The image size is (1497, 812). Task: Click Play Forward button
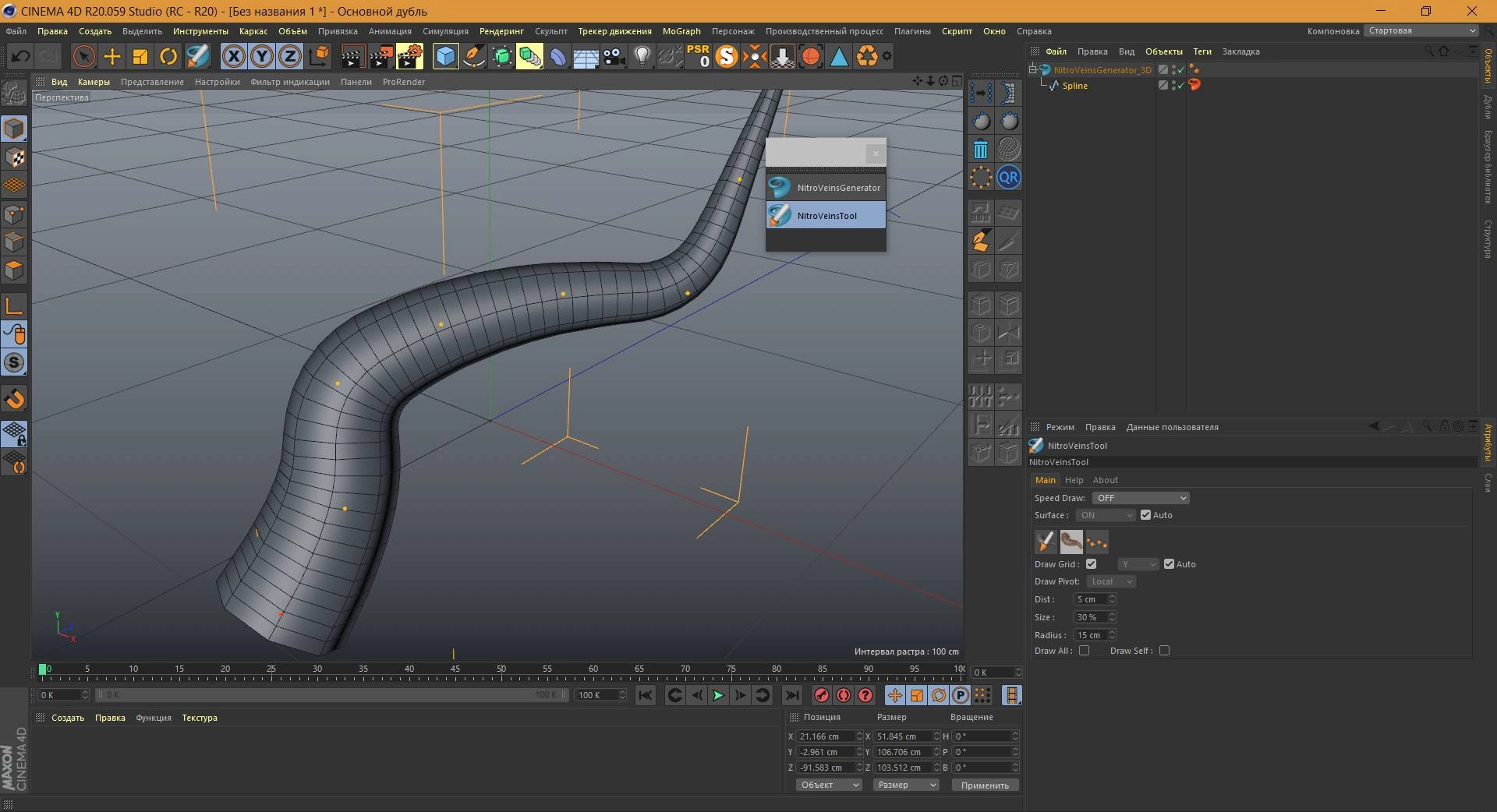click(x=718, y=695)
